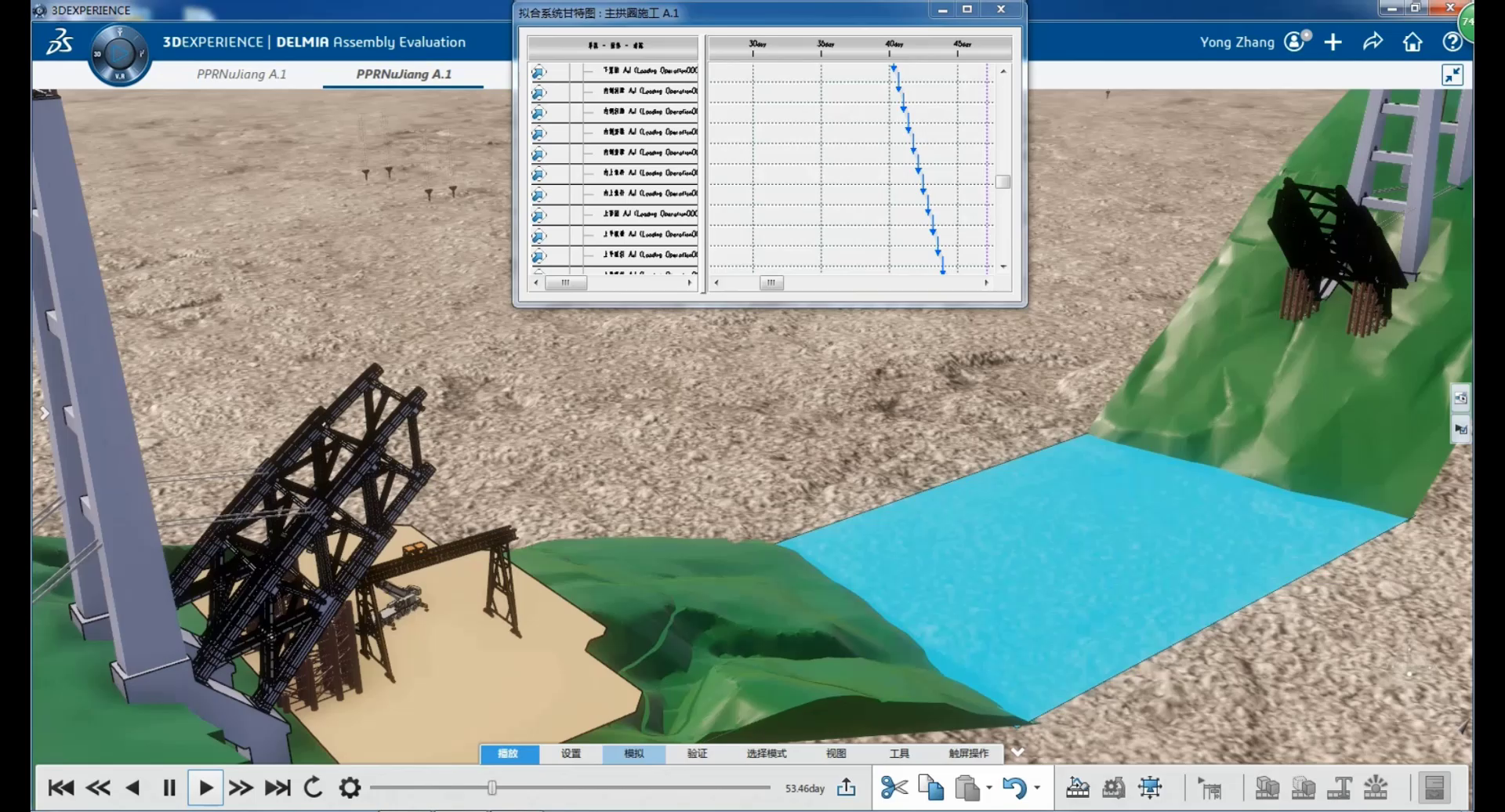Select the italic PPRNuJiang A.1 left tab
The width and height of the screenshot is (1505, 812).
[241, 74]
